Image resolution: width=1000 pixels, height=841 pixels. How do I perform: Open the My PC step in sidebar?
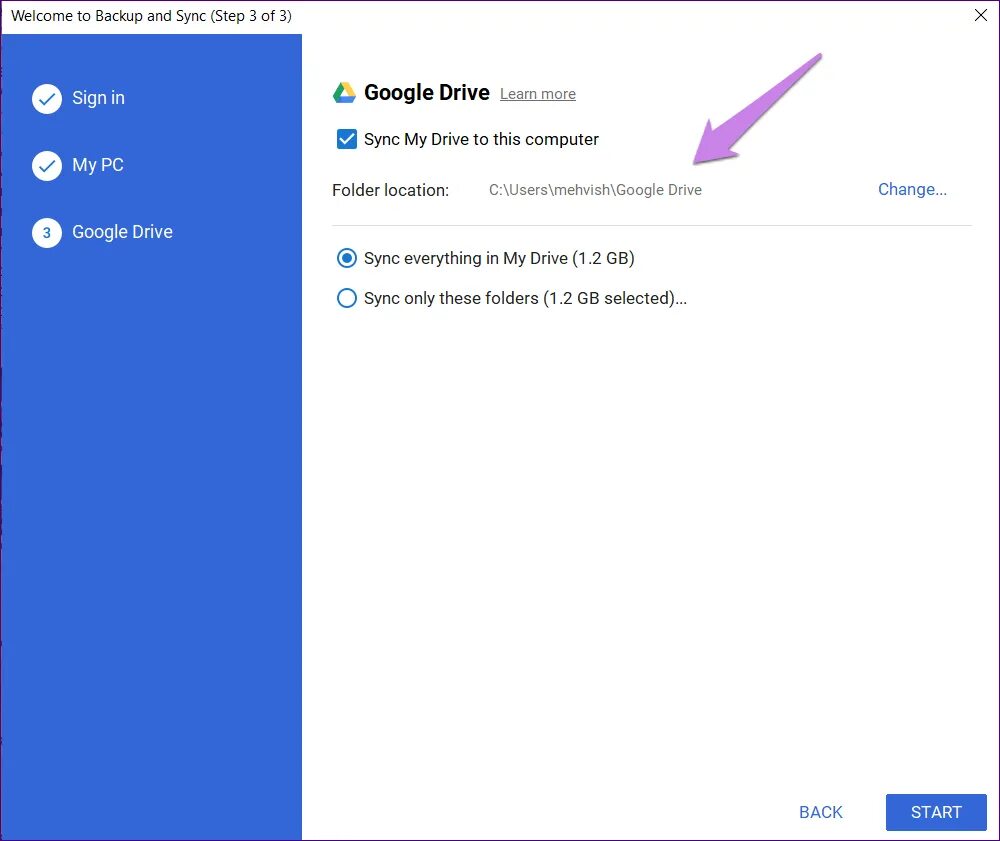click(x=98, y=165)
